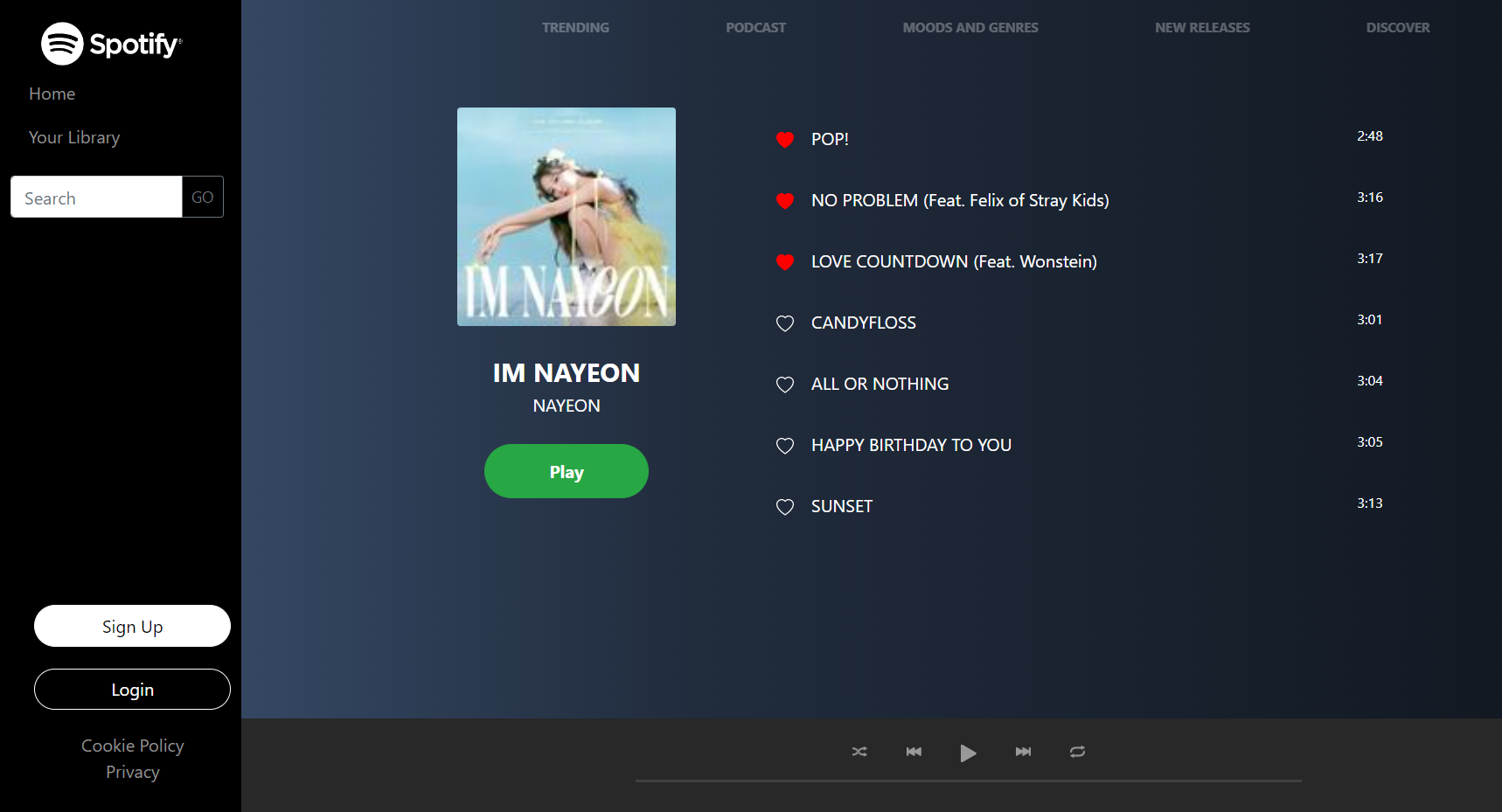
Task: Open Home from the sidebar
Action: click(52, 94)
